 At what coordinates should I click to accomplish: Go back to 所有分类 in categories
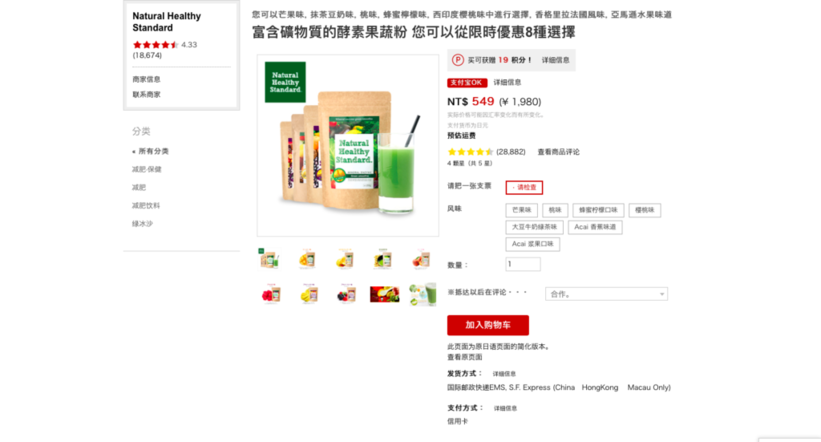click(151, 151)
